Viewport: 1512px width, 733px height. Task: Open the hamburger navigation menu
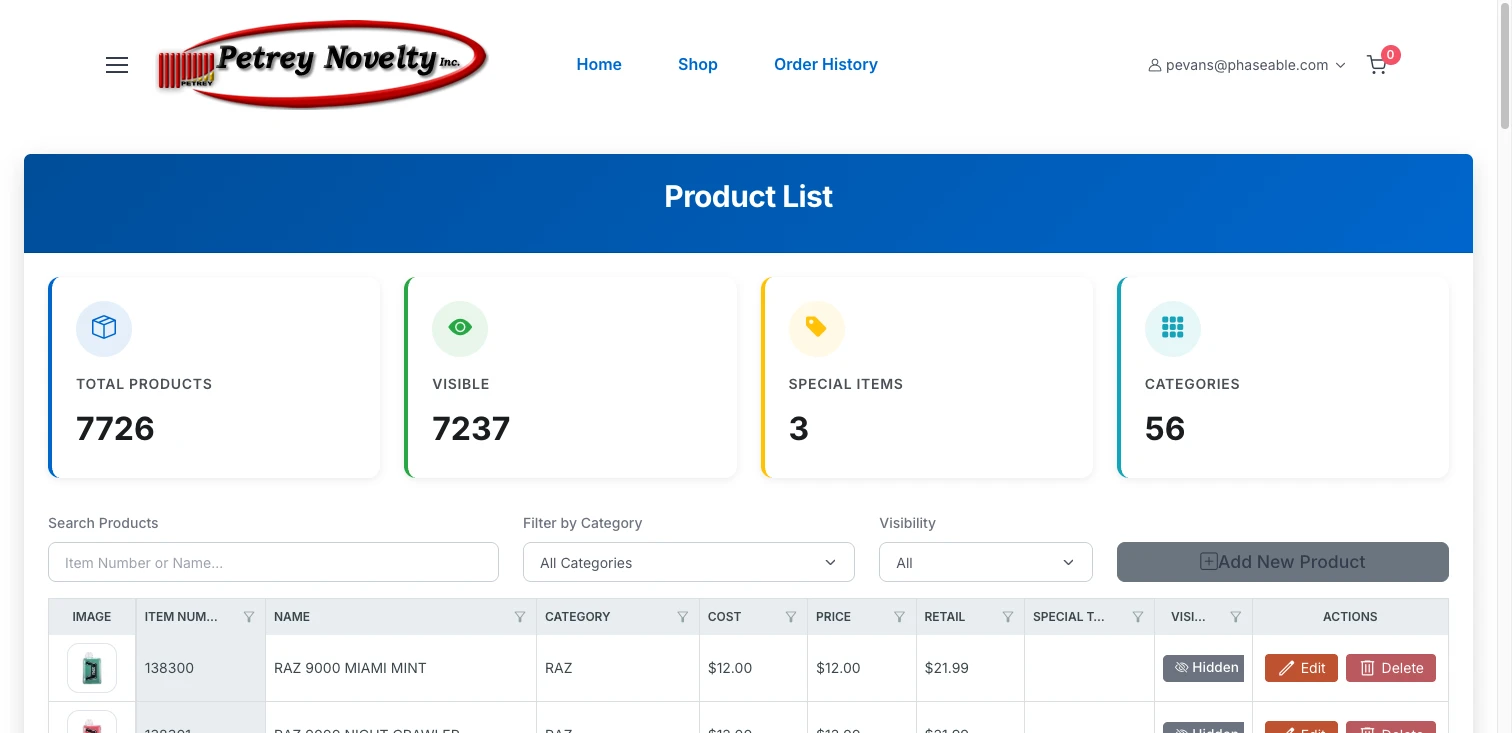point(116,64)
